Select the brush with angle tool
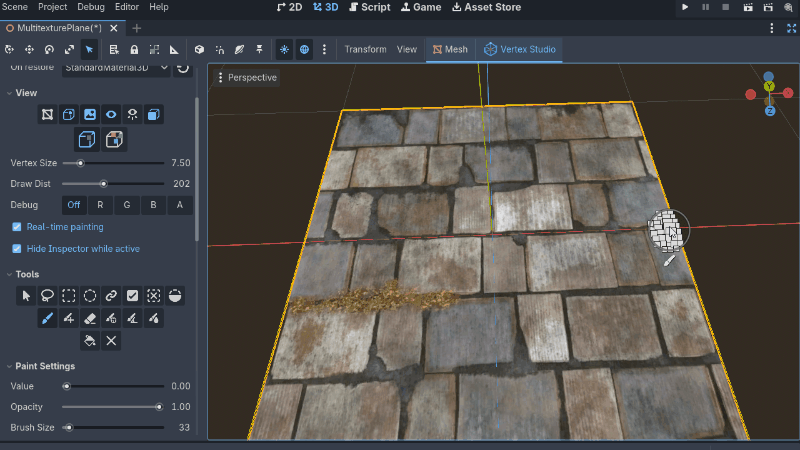The image size is (800, 450). (x=132, y=318)
